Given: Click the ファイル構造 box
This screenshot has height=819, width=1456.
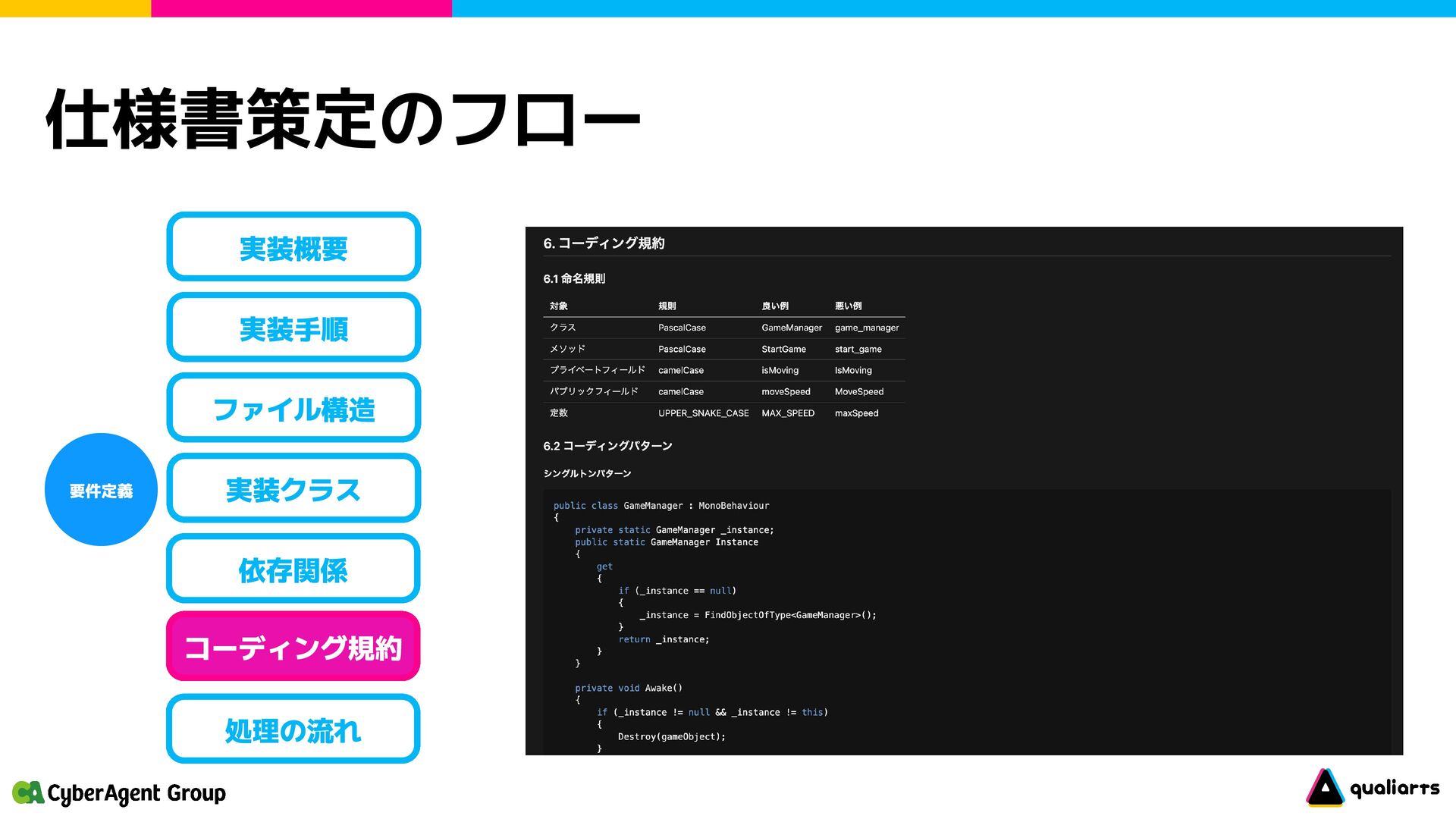Looking at the screenshot, I should pyautogui.click(x=293, y=408).
